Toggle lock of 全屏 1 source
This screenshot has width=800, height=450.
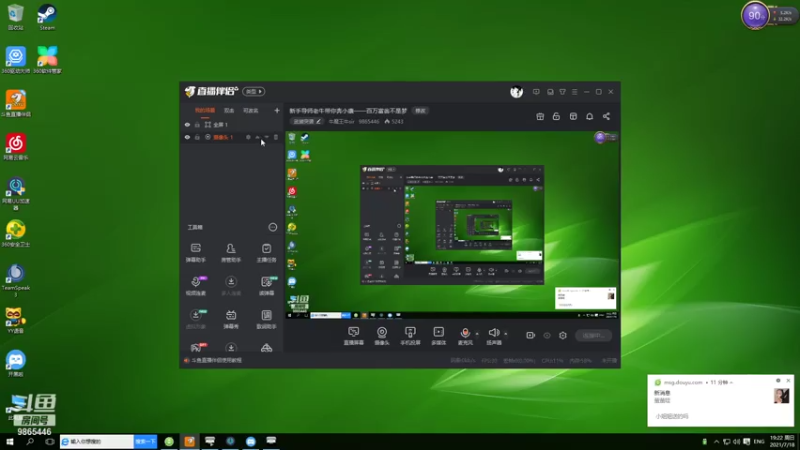pos(197,124)
